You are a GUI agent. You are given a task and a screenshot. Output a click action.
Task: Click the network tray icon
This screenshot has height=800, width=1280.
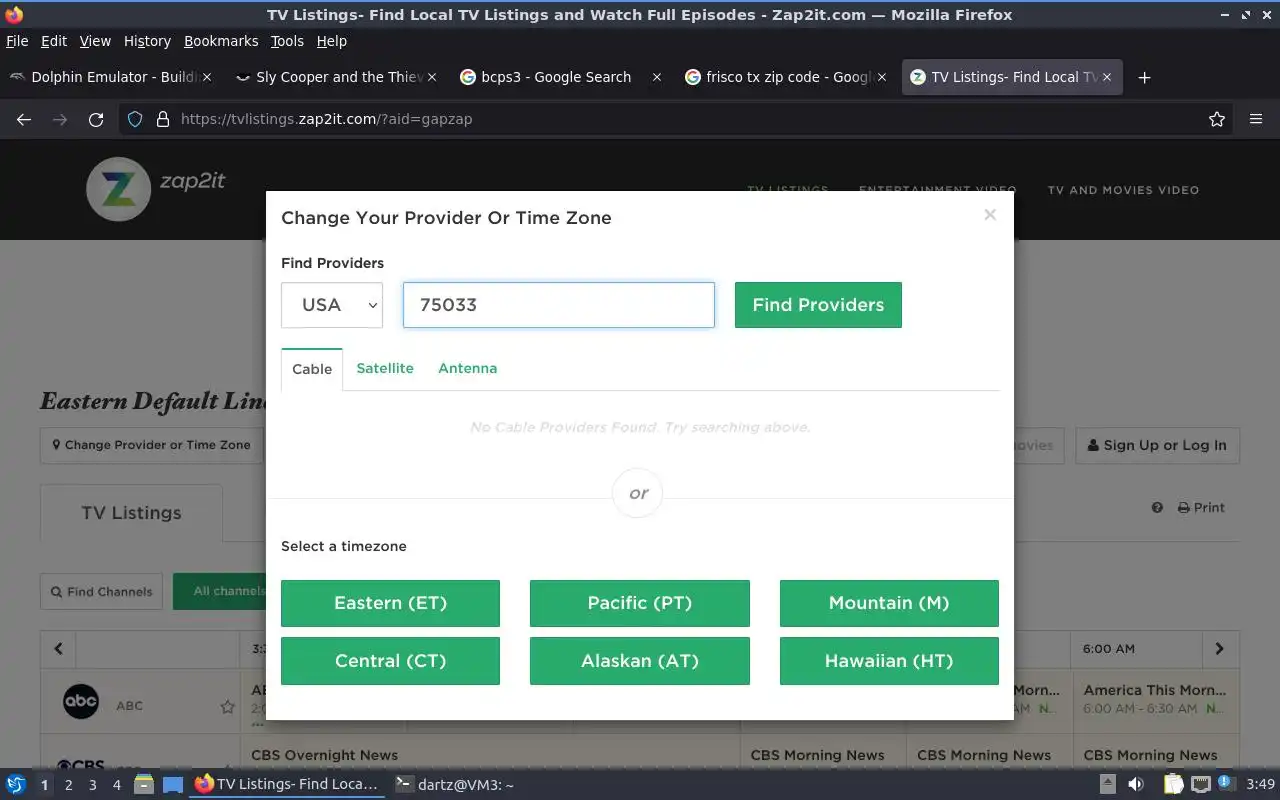point(1201,785)
